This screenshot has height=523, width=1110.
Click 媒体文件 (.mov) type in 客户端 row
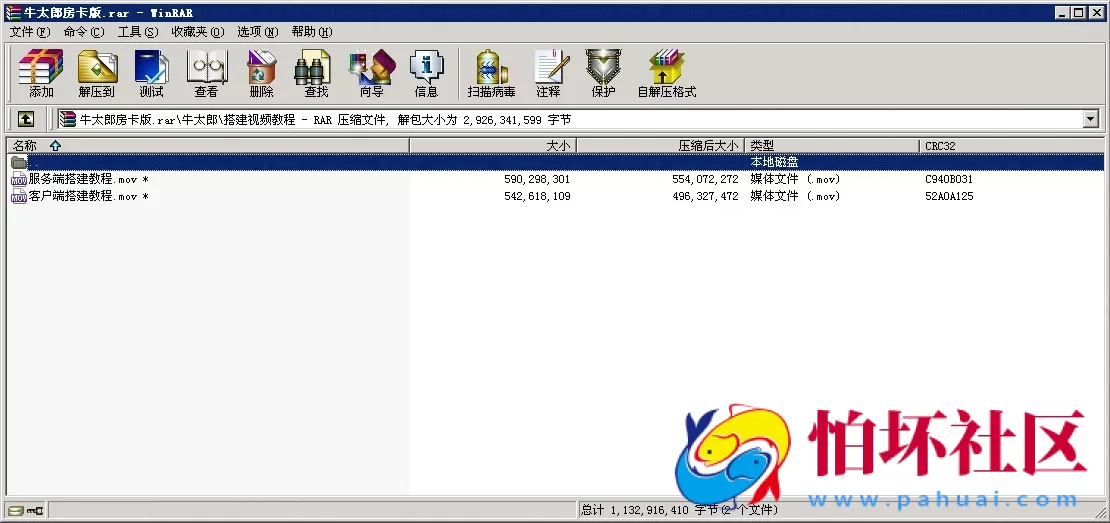point(795,196)
